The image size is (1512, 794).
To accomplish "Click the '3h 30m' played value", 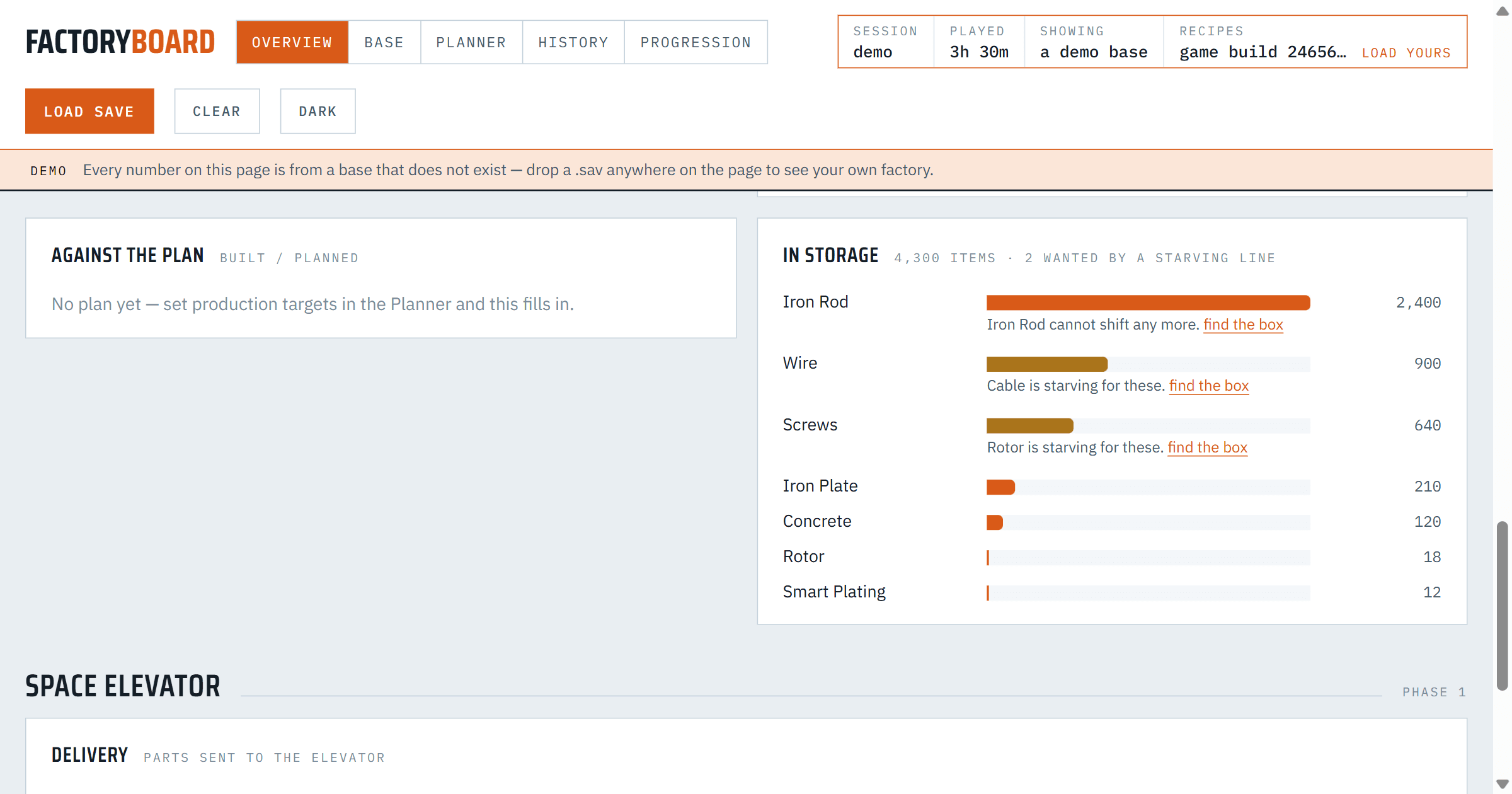I will 979,52.
